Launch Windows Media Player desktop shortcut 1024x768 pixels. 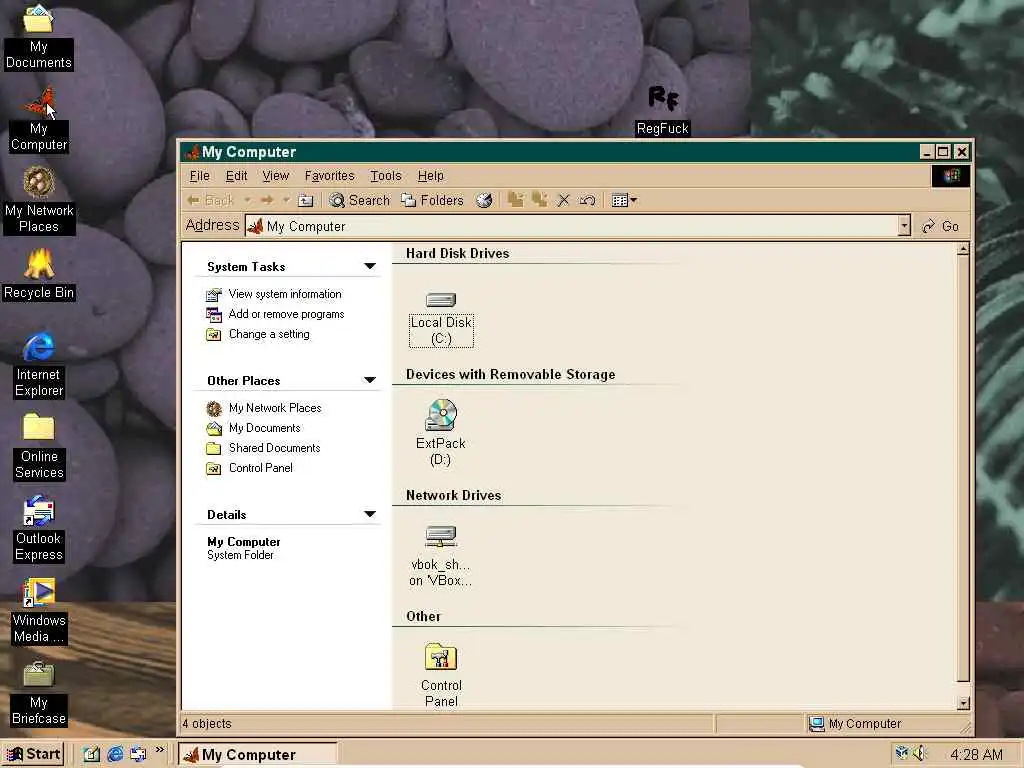39,611
